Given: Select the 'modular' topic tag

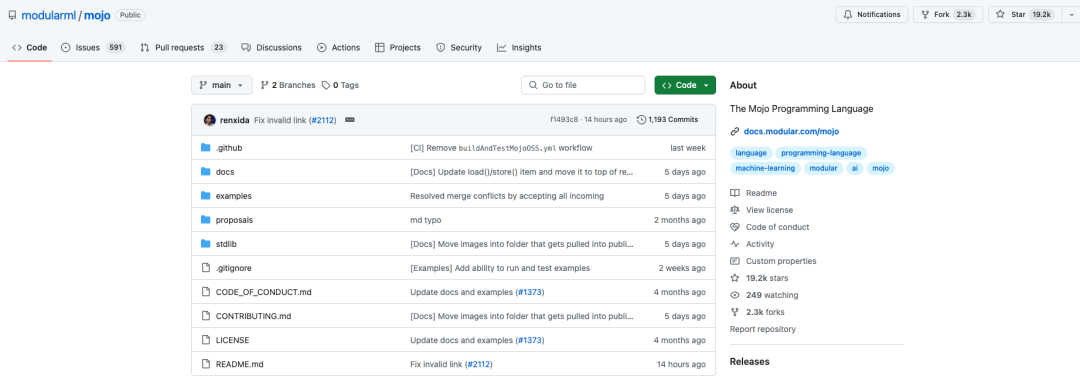Looking at the screenshot, I should tap(824, 168).
